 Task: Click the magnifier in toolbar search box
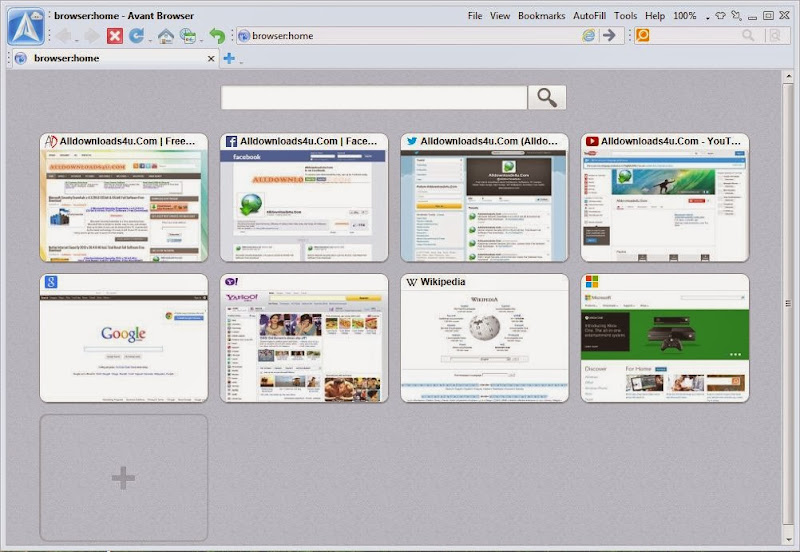[x=748, y=35]
